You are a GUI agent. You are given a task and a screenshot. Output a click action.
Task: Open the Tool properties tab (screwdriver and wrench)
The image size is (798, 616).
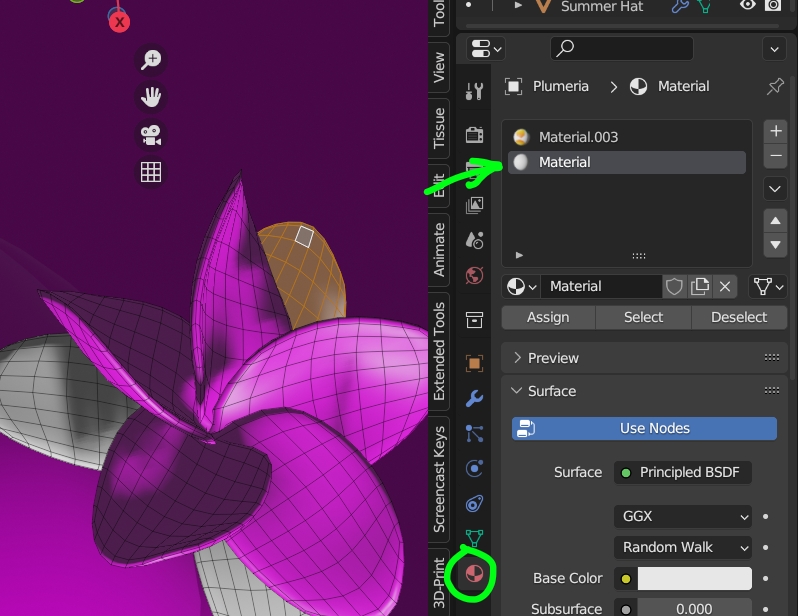click(x=474, y=91)
